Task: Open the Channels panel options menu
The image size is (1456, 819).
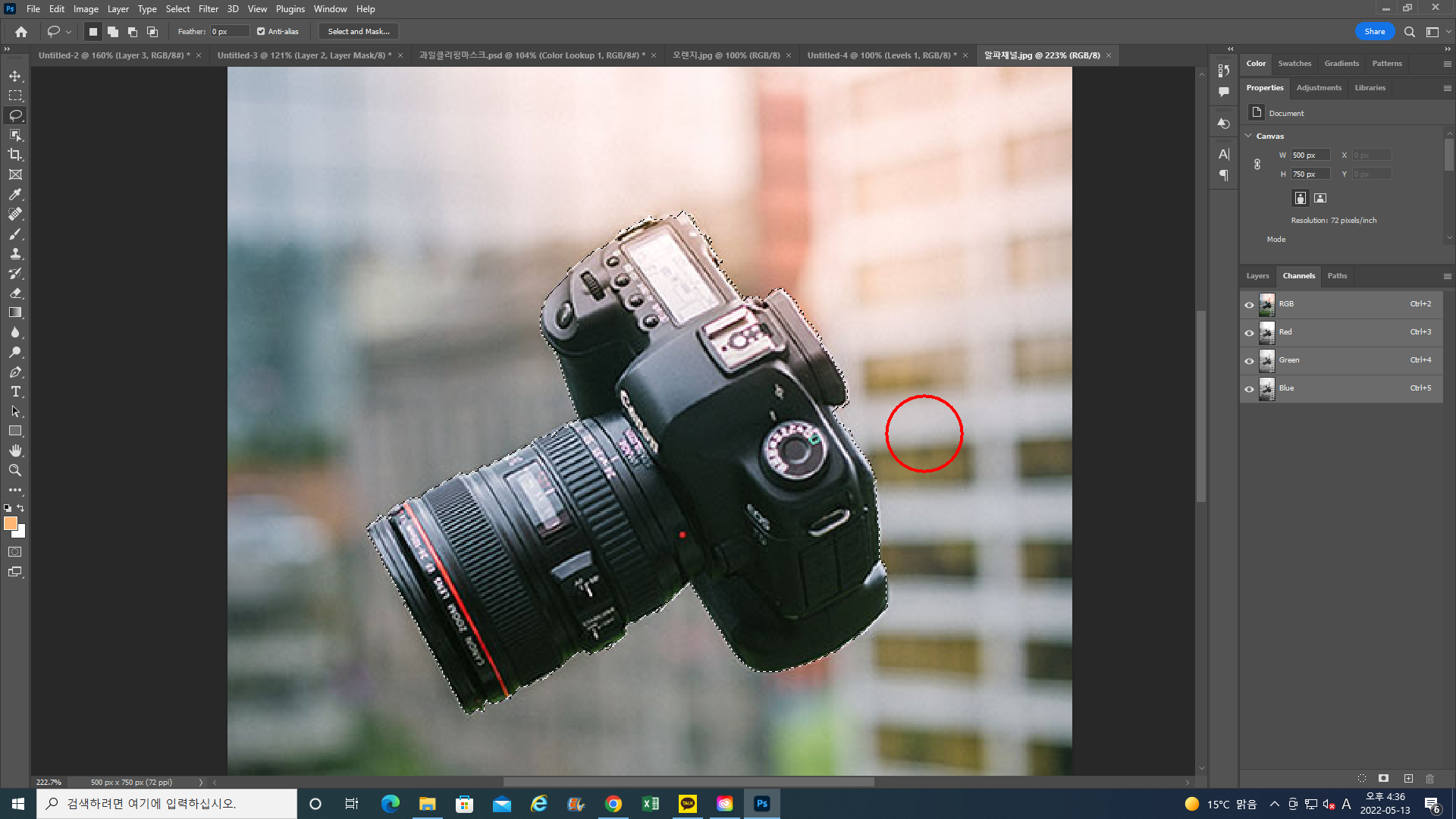Action: coord(1447,276)
